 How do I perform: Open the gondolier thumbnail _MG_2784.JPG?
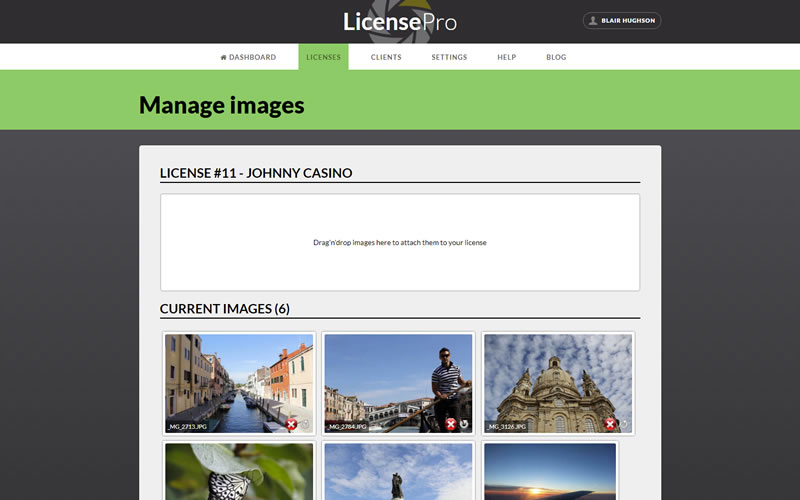tap(398, 384)
